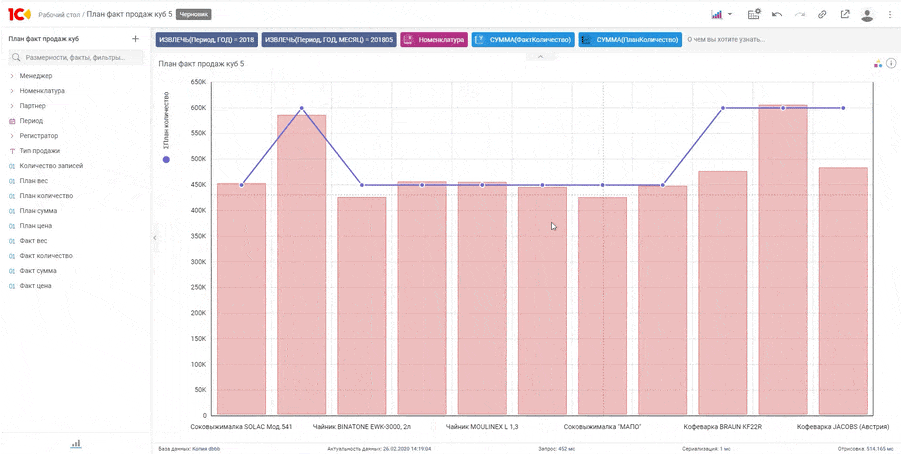Expand the Регистратор dimension

tap(12, 136)
